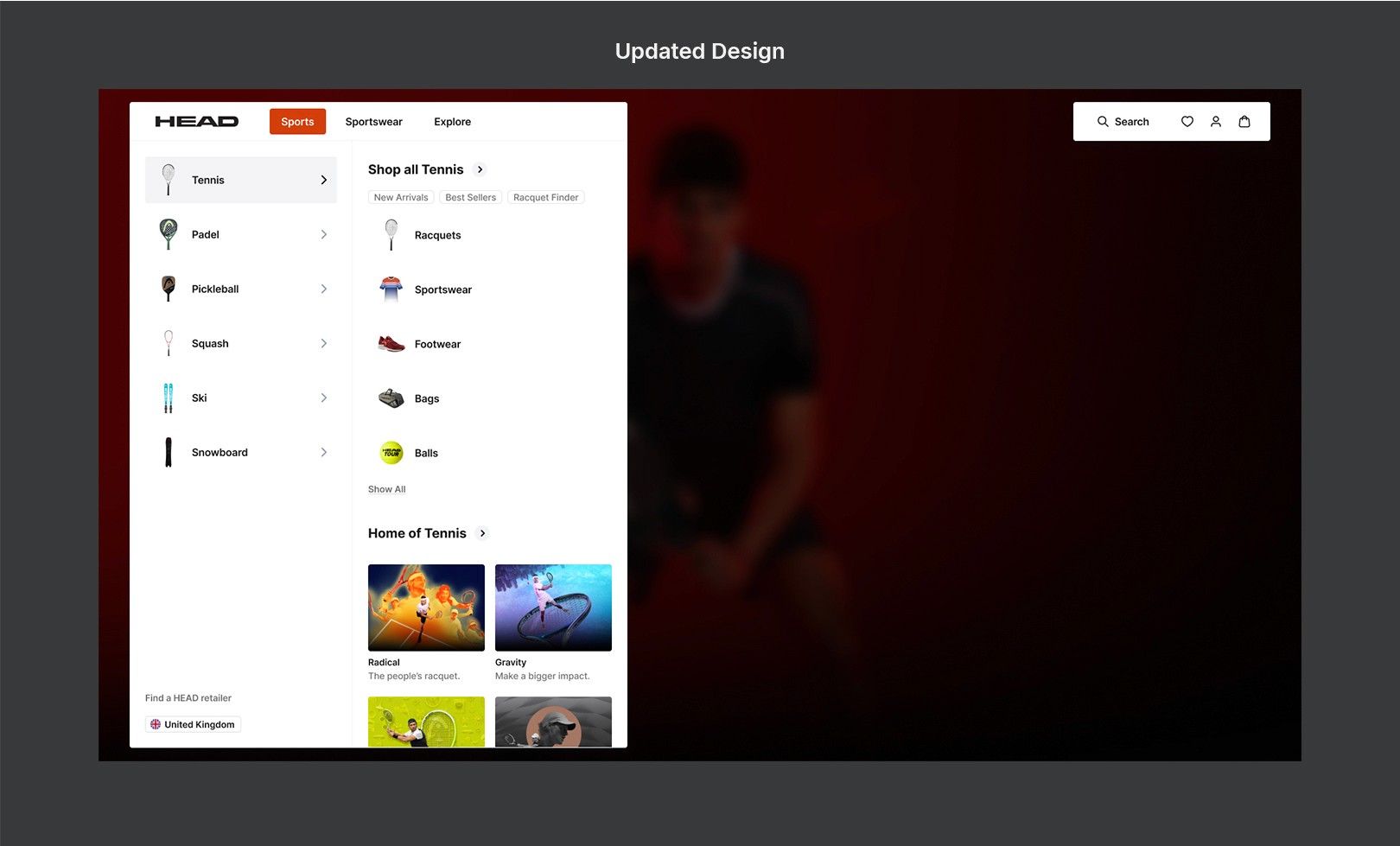
Task: Click the Snowboard icon
Action: 169,452
